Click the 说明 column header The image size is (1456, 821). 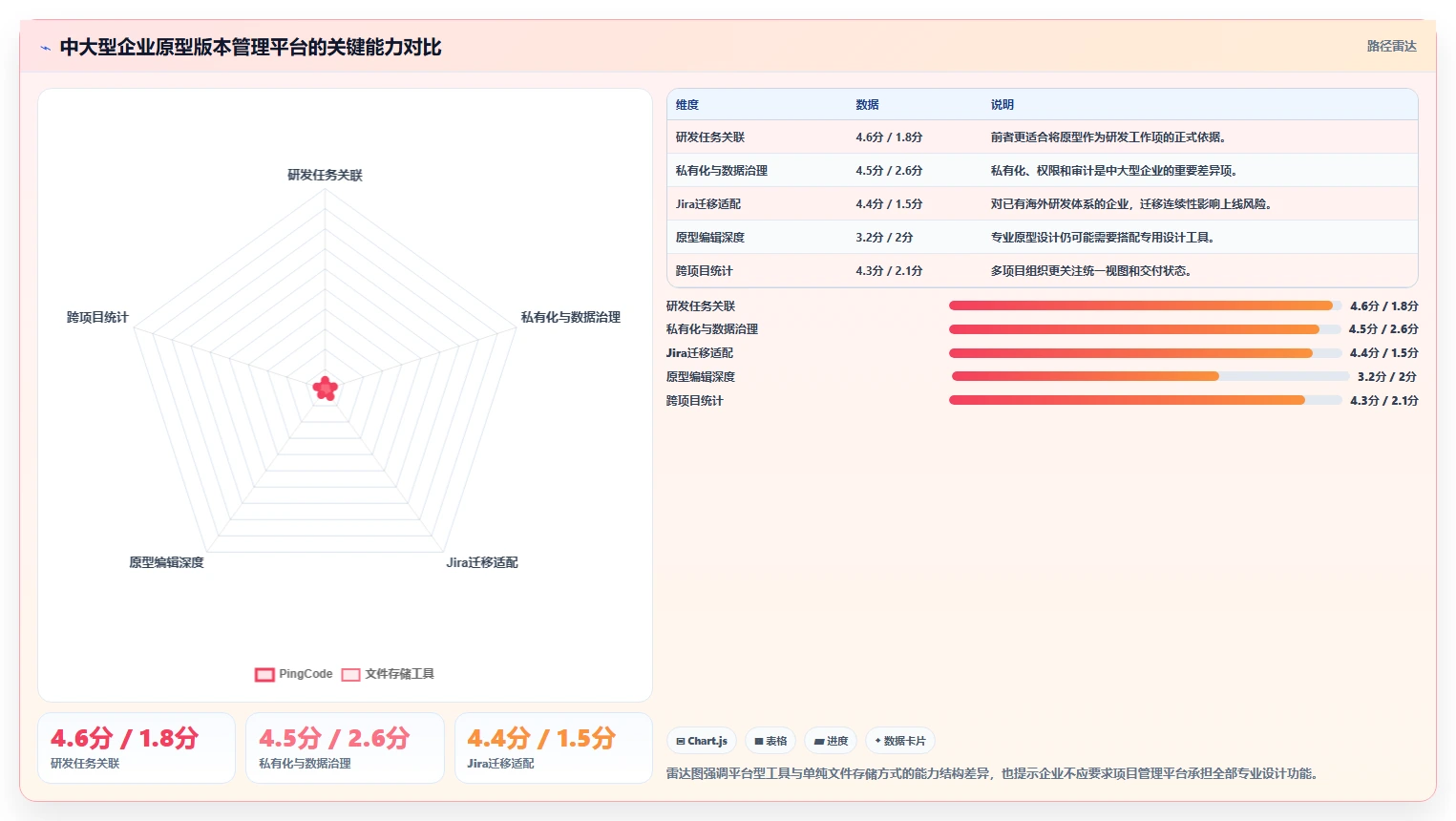point(1002,105)
